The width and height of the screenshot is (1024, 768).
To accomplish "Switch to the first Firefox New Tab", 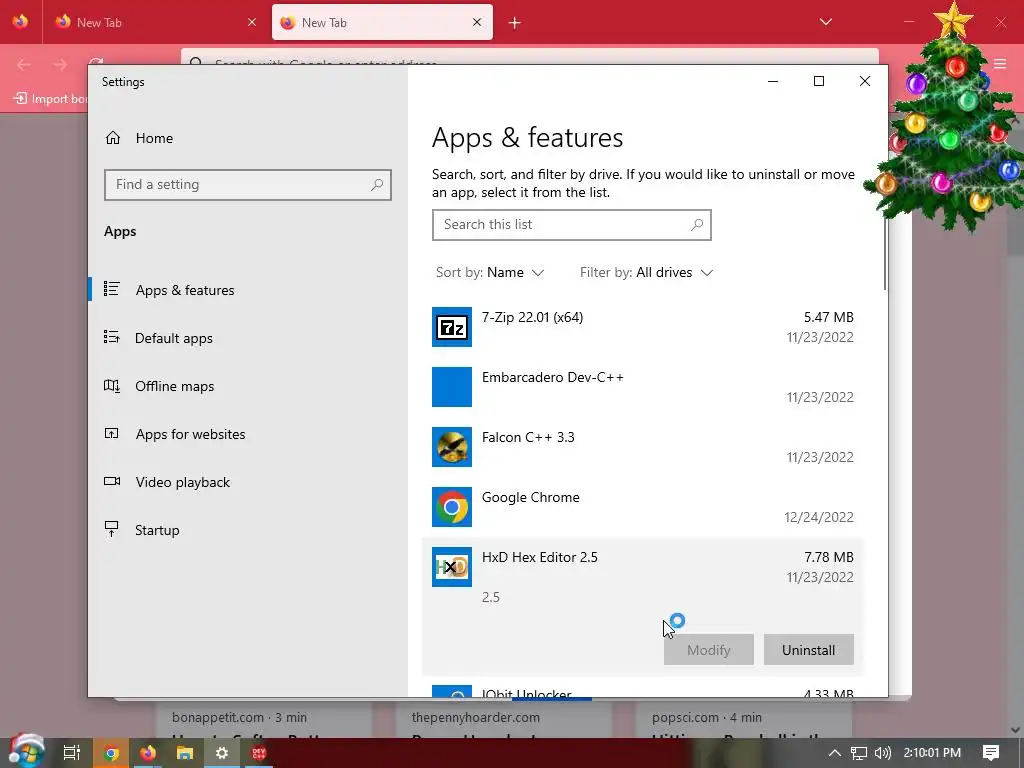I will click(x=155, y=22).
